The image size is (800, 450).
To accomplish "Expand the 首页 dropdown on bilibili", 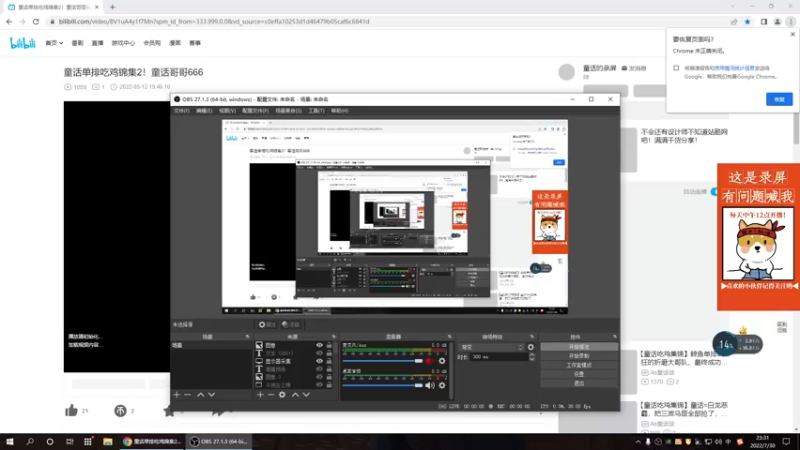I will tap(54, 43).
